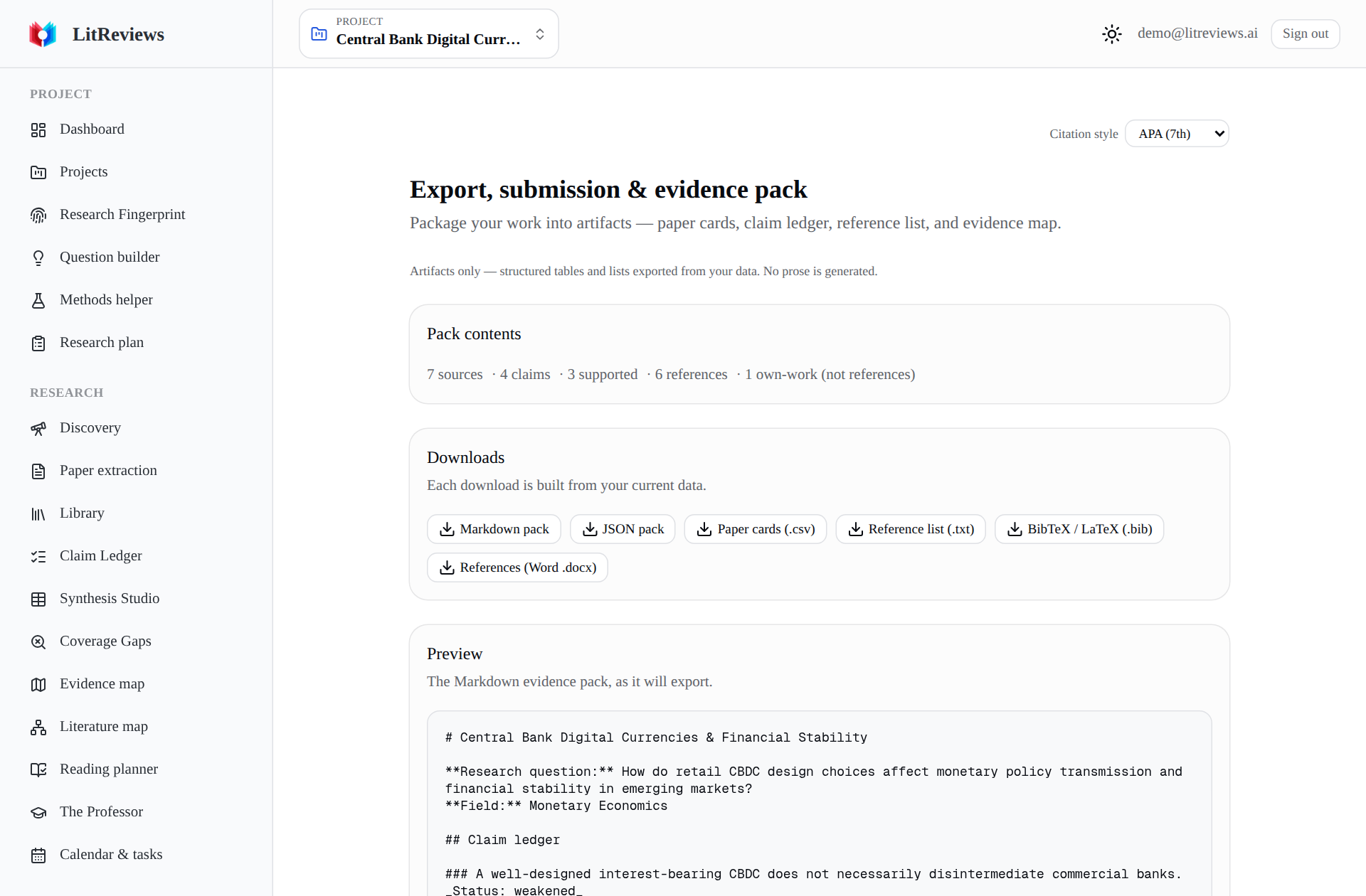Image resolution: width=1366 pixels, height=896 pixels.
Task: Click the LitReviews logo icon
Action: tap(43, 34)
